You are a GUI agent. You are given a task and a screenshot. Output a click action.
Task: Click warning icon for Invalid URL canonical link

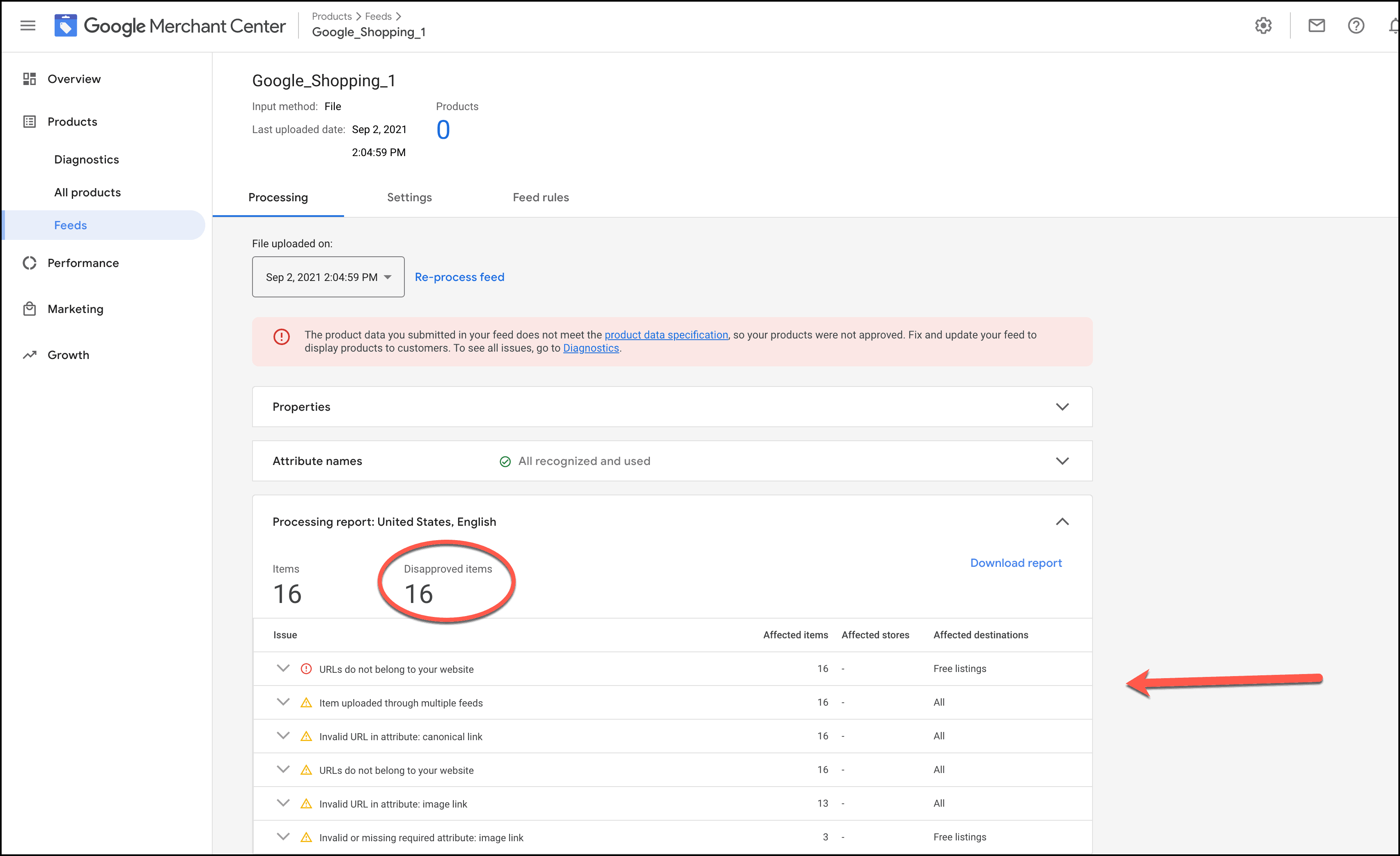click(306, 736)
